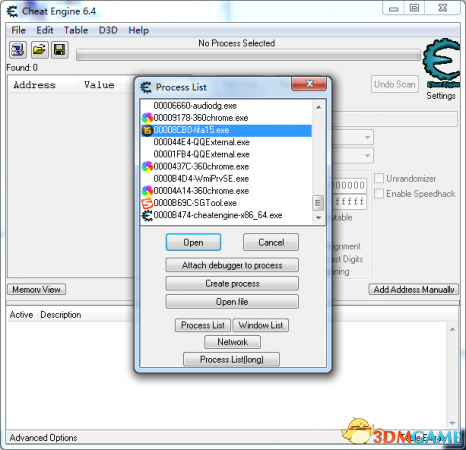Screen dimensions: 466x450
Task: Expand the upper scan dropdown arrow
Action: pyautogui.click(x=367, y=137)
